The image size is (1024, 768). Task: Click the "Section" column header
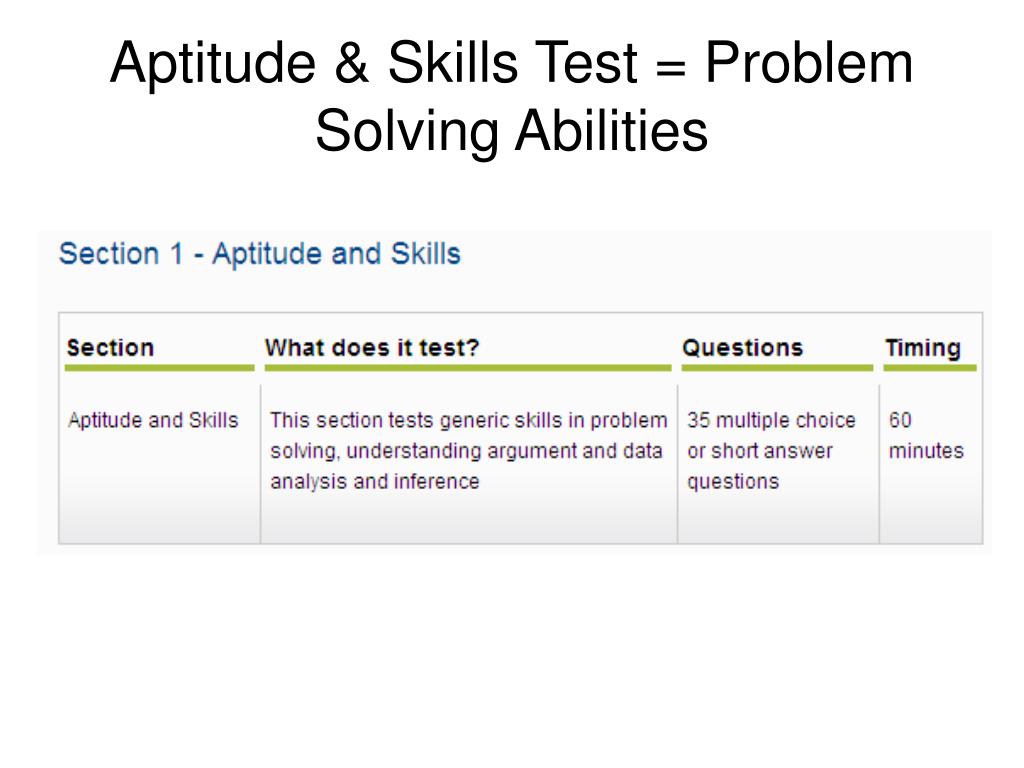point(110,348)
